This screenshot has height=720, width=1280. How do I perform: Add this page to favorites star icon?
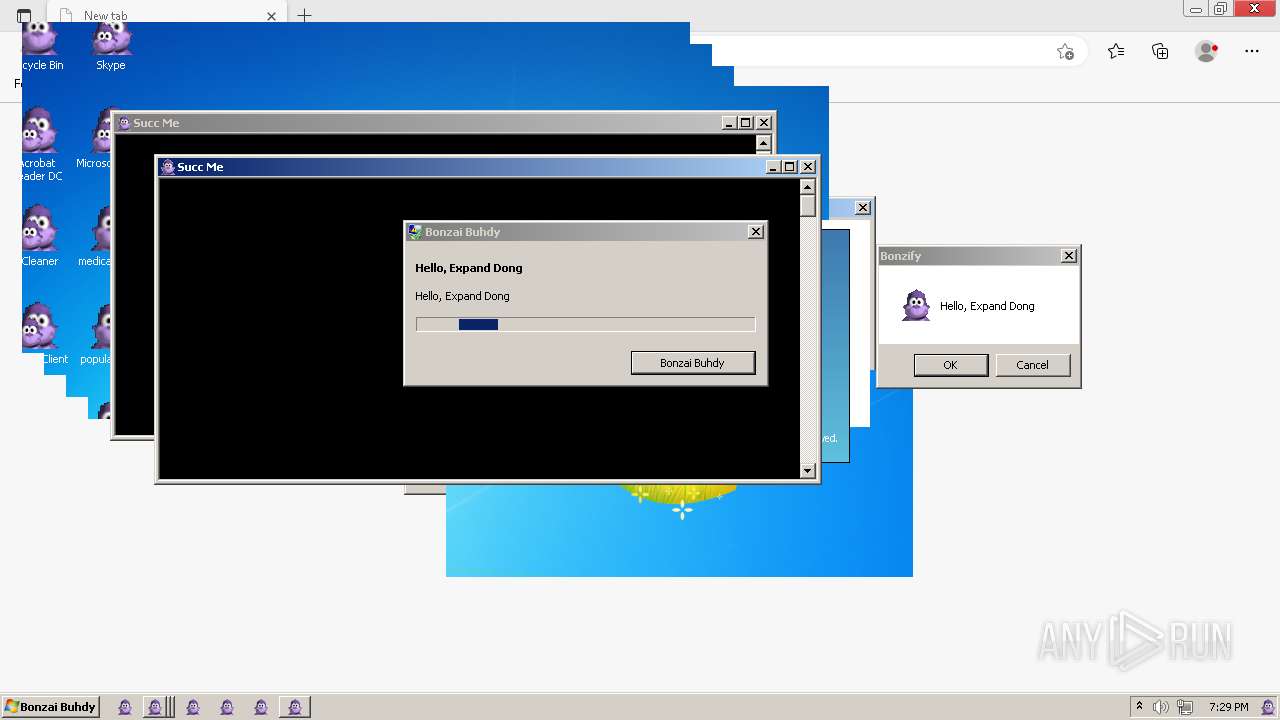point(1065,52)
